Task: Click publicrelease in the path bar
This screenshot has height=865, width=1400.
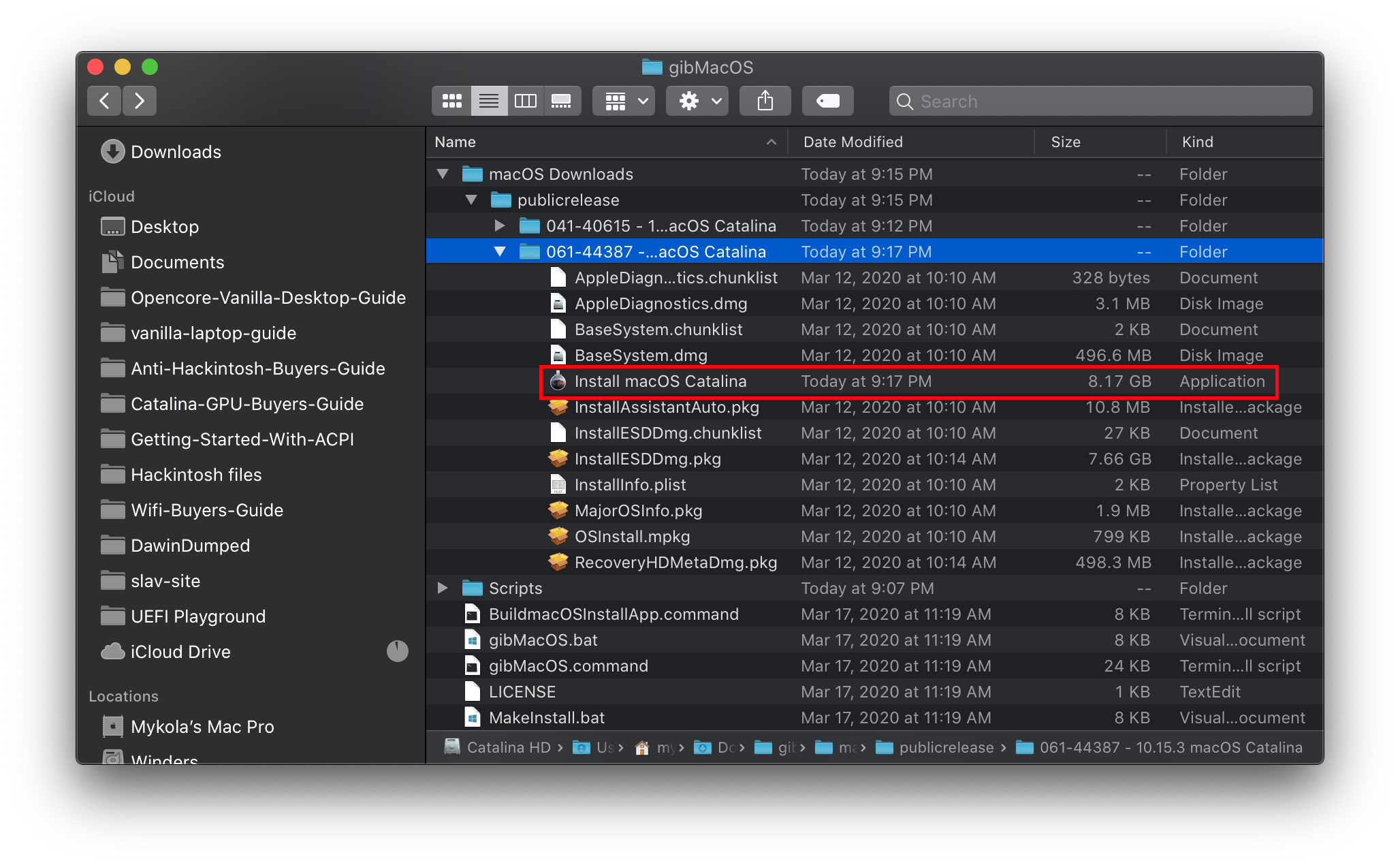Action: pos(934,747)
